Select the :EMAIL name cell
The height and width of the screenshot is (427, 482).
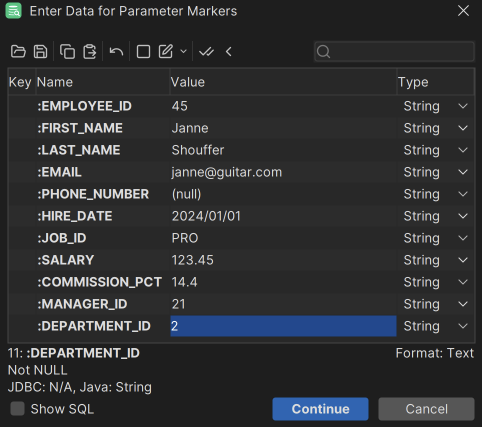click(x=103, y=172)
